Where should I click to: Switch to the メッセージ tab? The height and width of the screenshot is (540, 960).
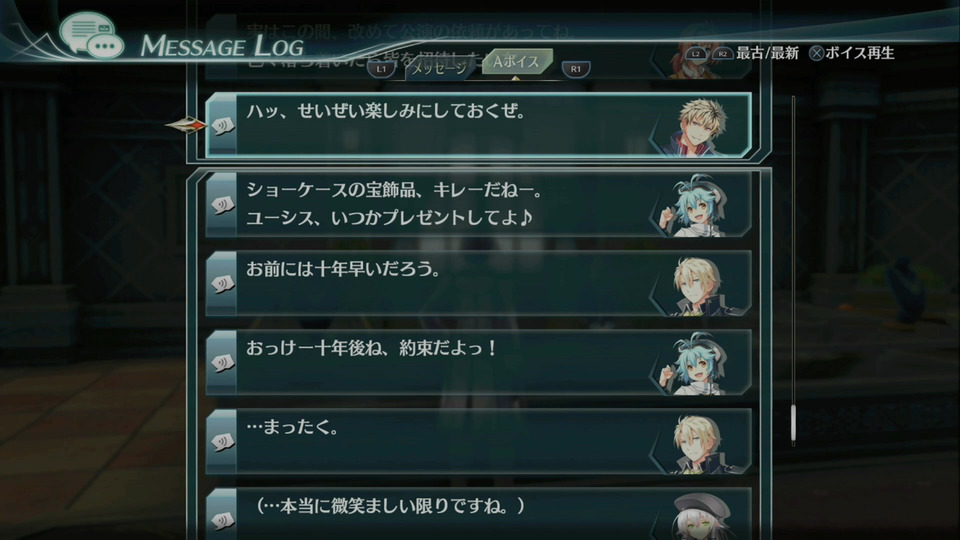click(438, 69)
